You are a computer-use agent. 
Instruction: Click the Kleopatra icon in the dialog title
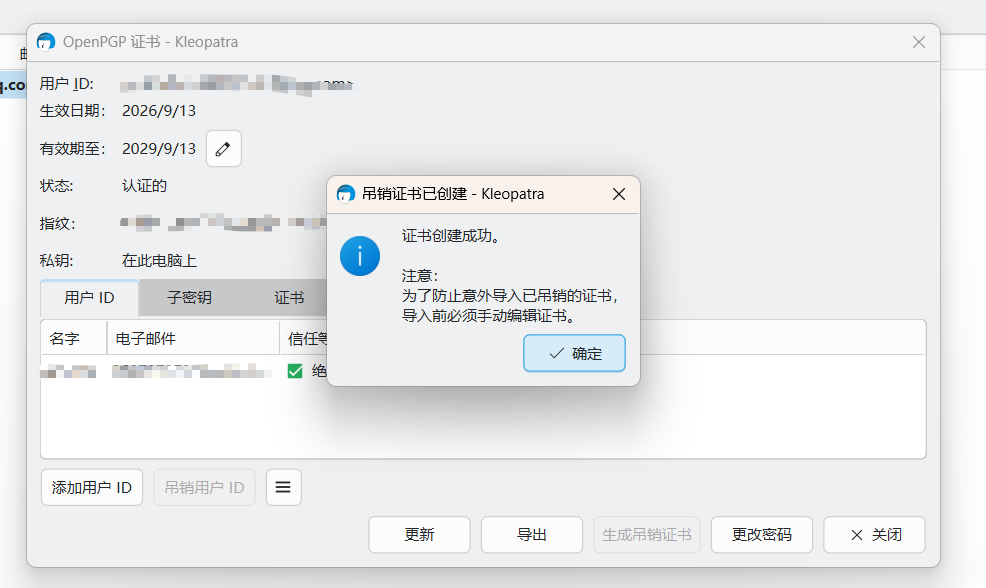point(346,194)
